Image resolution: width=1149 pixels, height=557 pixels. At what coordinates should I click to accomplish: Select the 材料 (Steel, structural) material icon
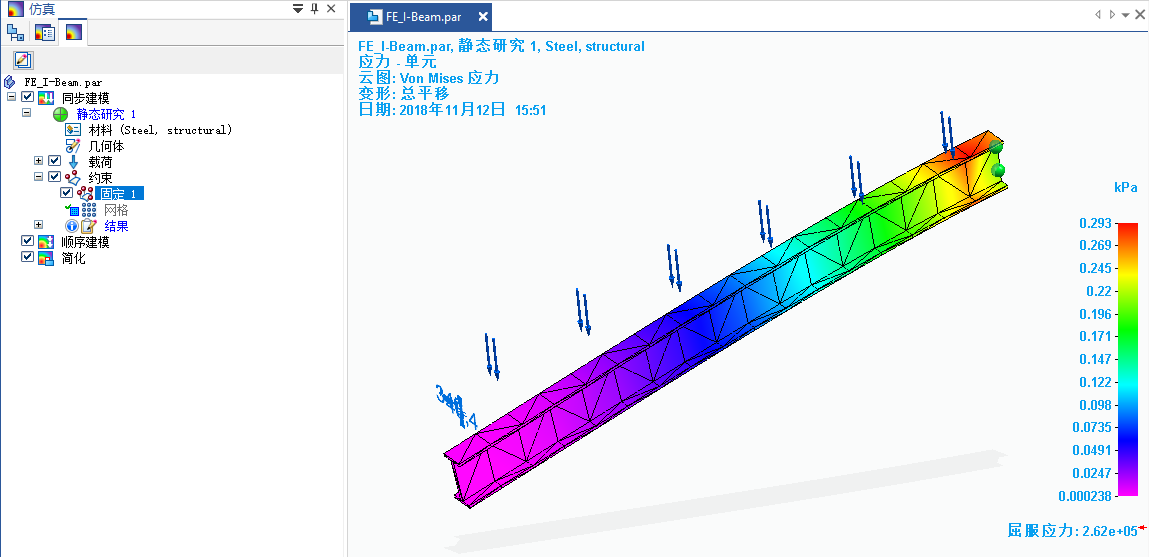click(x=73, y=130)
